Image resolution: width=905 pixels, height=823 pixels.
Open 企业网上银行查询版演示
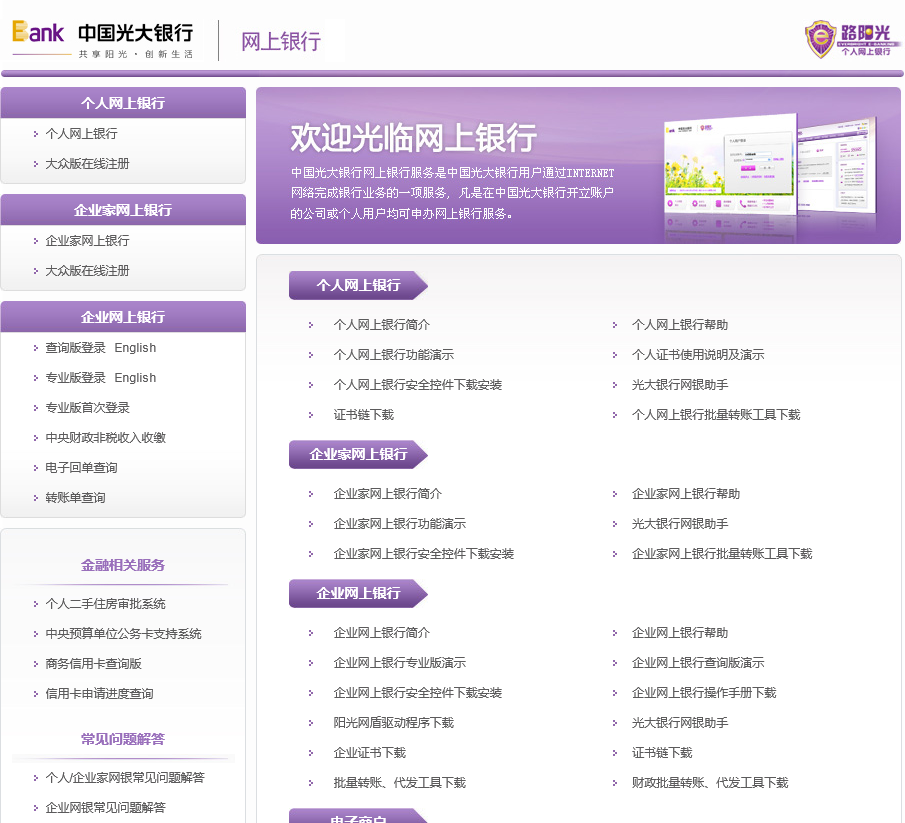[698, 663]
